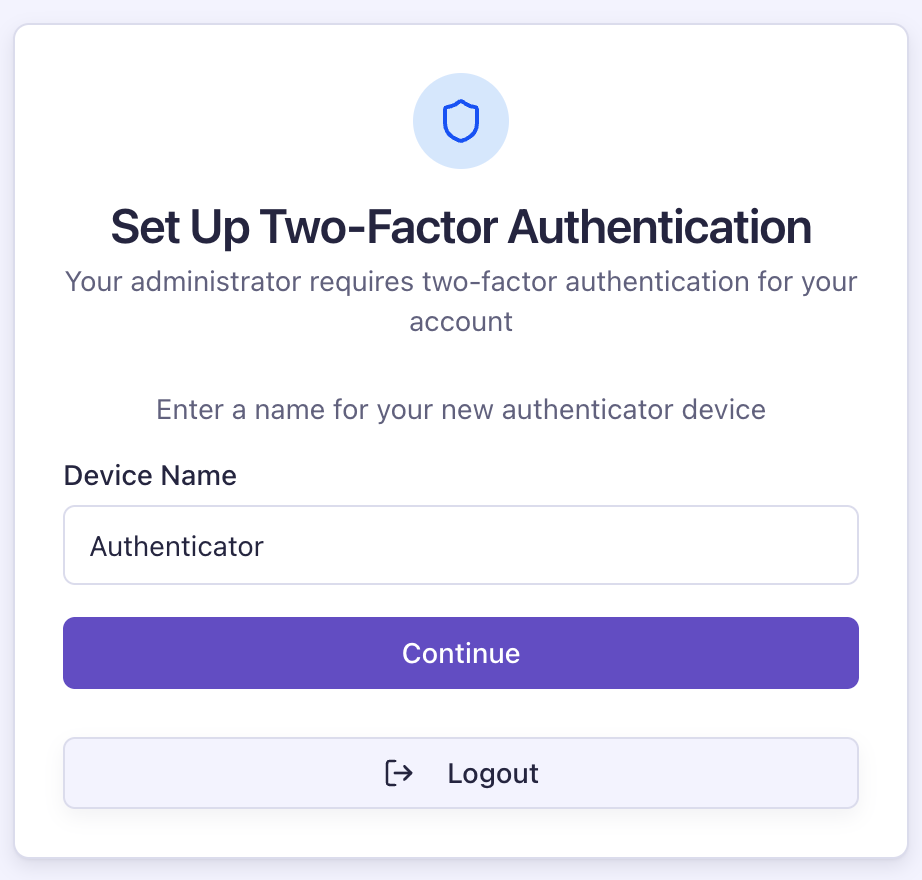This screenshot has height=880, width=922.
Task: Select the purple Continue bar
Action: [460, 653]
